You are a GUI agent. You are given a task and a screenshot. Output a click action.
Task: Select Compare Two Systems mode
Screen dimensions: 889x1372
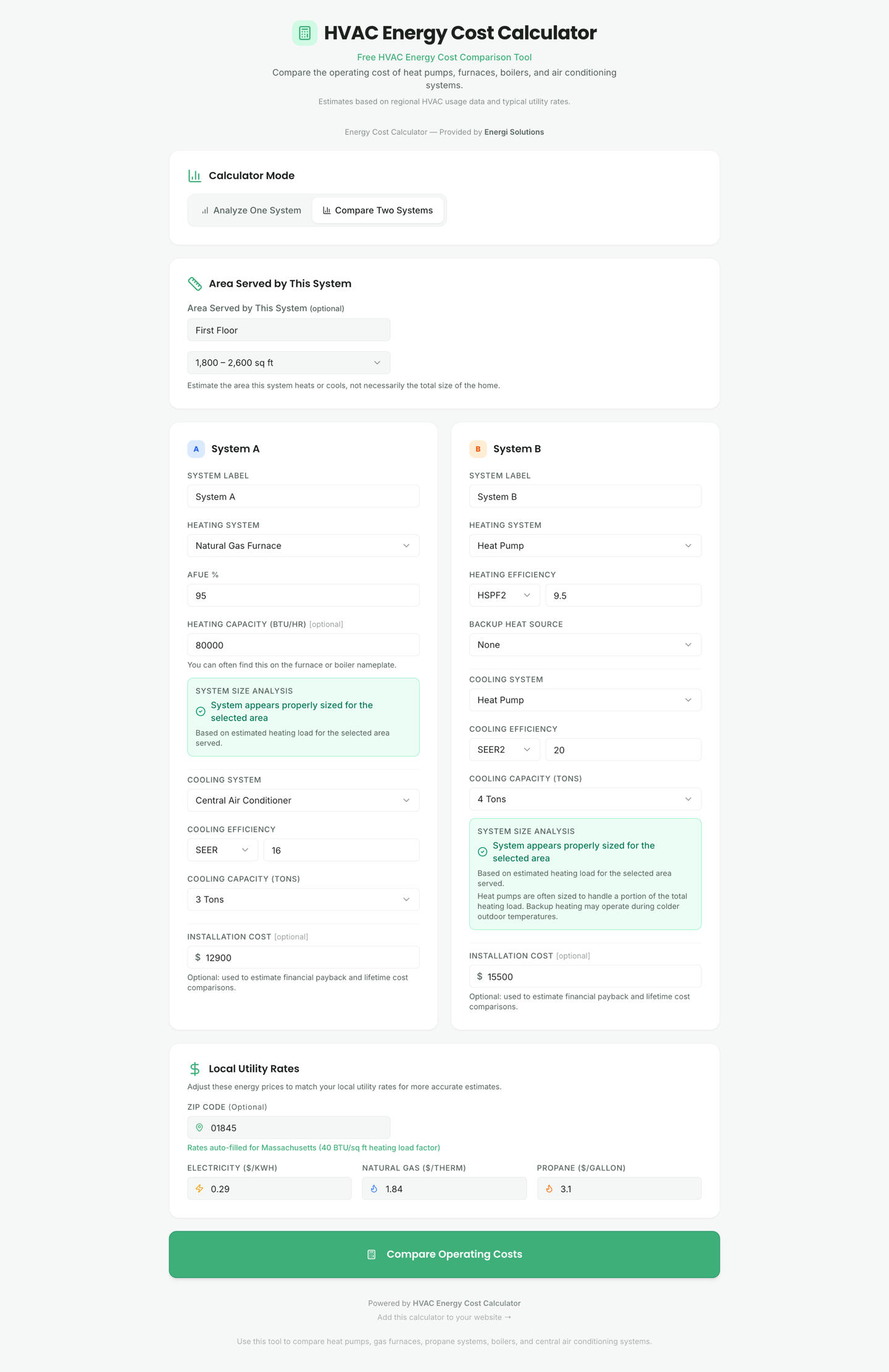coord(377,211)
